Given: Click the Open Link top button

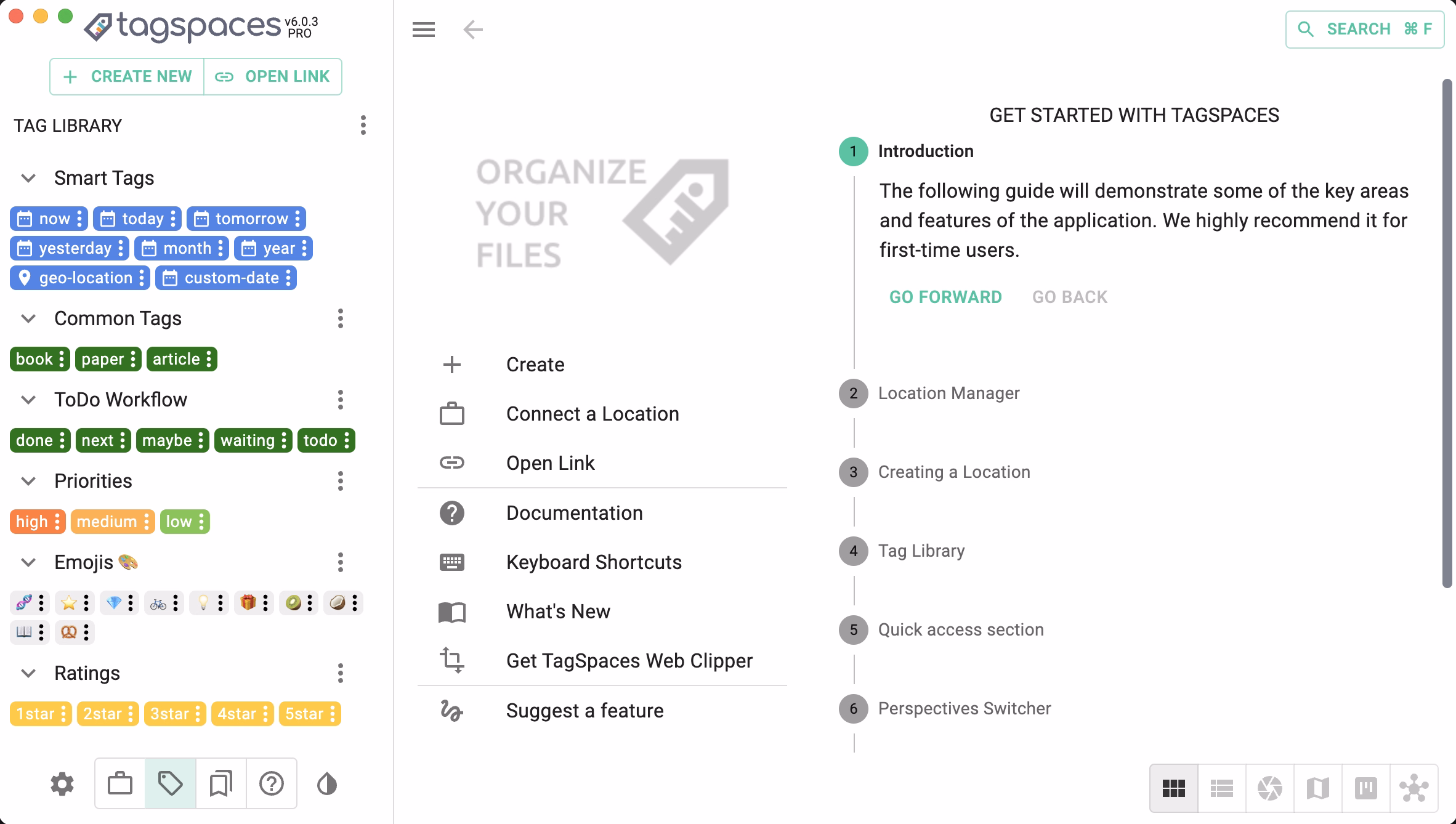Looking at the screenshot, I should pyautogui.click(x=273, y=76).
